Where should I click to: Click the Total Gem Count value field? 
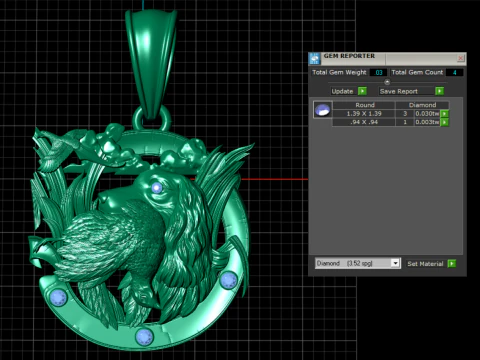[454, 72]
